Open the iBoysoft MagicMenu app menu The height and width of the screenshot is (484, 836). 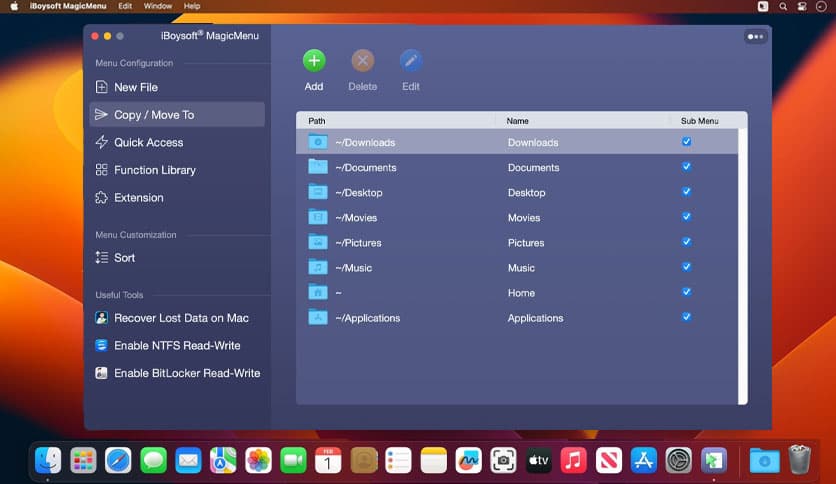pos(68,6)
